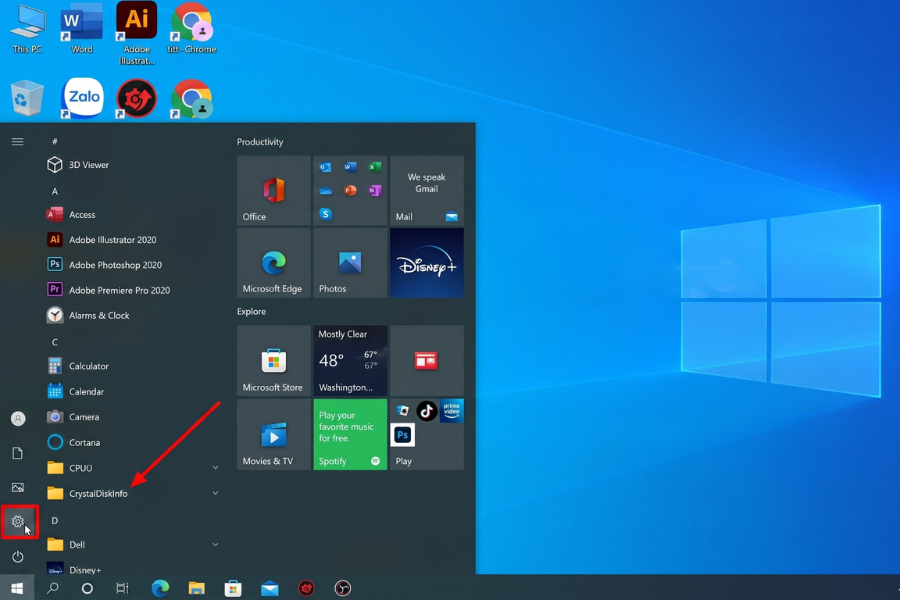900x600 pixels.
Task: Click the # section header
Action: [55, 141]
